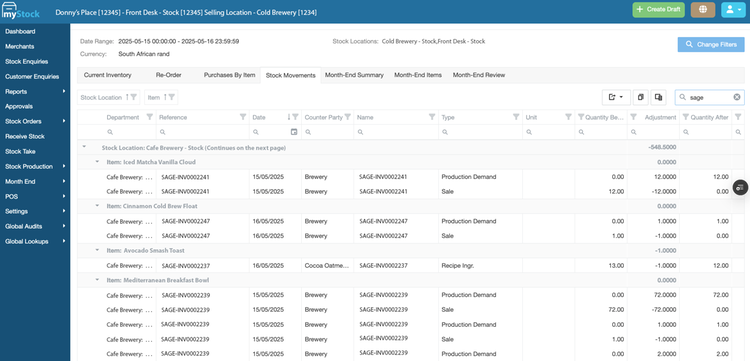Viewport: 750px width, 361px height.
Task: Click the Stock Location grouping chip
Action: pos(109,97)
